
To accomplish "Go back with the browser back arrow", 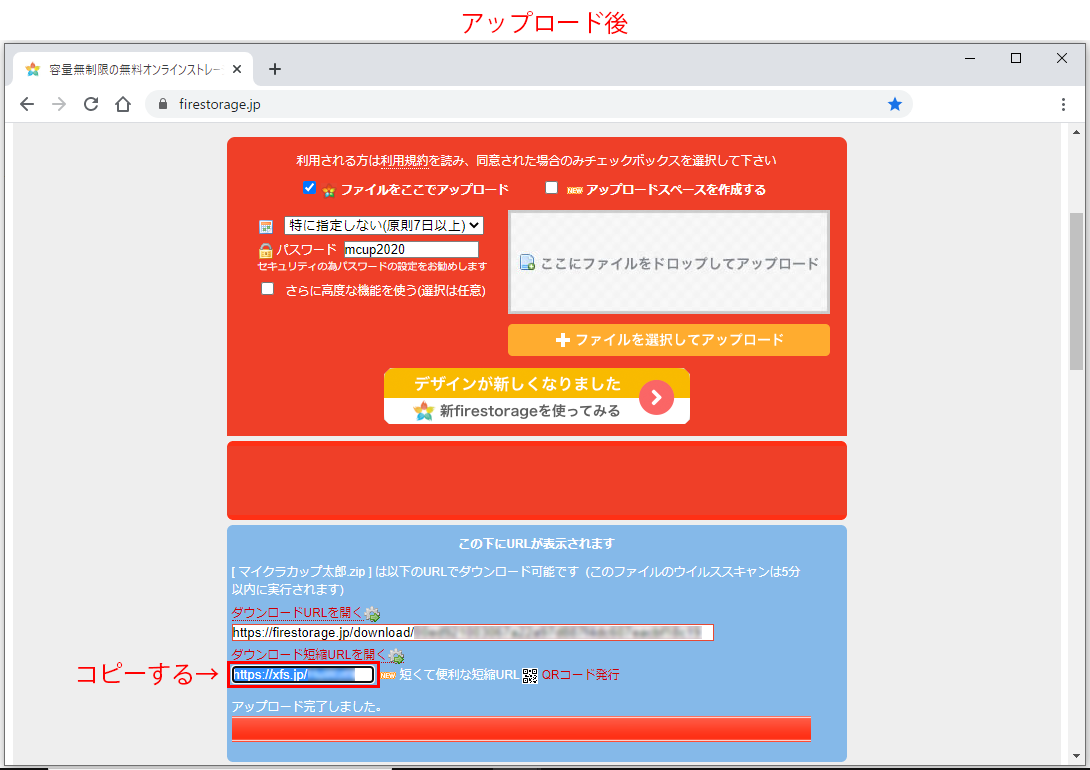I will pyautogui.click(x=26, y=104).
